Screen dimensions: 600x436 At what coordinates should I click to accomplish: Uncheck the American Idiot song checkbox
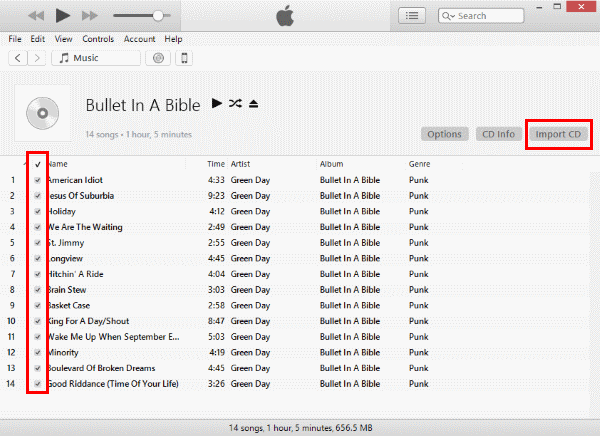(x=38, y=180)
